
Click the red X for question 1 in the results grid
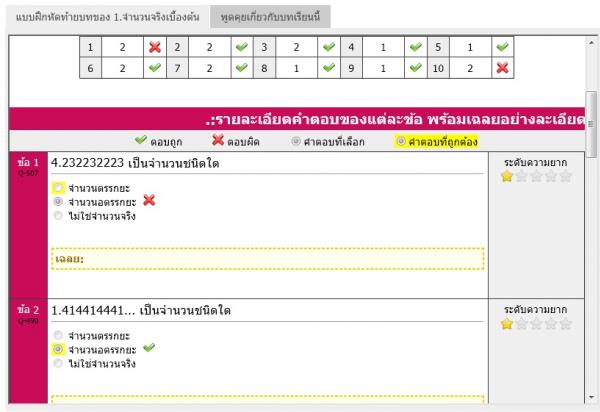(x=154, y=47)
